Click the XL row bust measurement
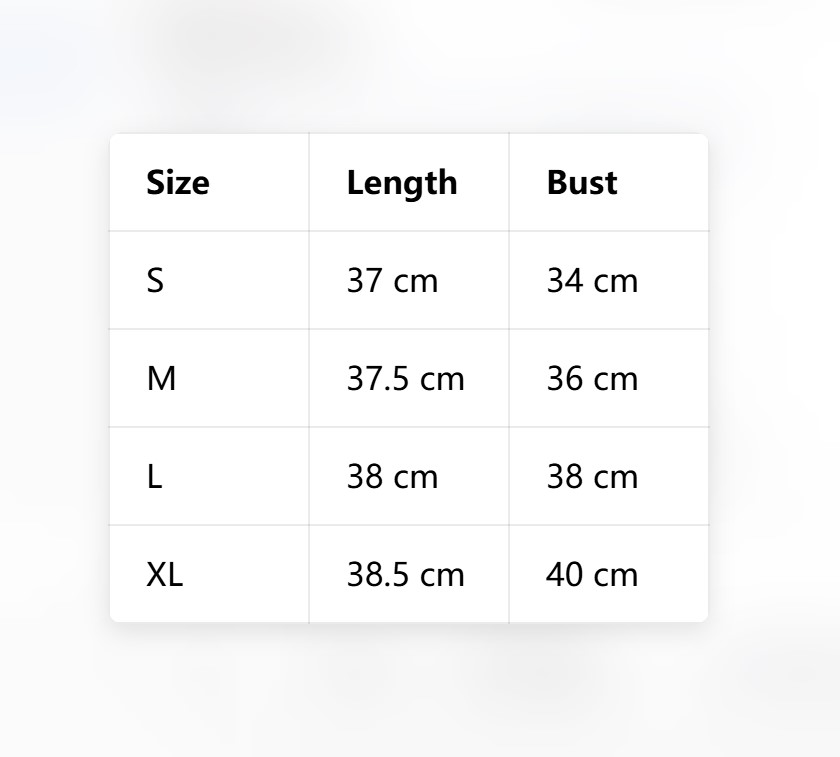The image size is (840, 757). [592, 575]
